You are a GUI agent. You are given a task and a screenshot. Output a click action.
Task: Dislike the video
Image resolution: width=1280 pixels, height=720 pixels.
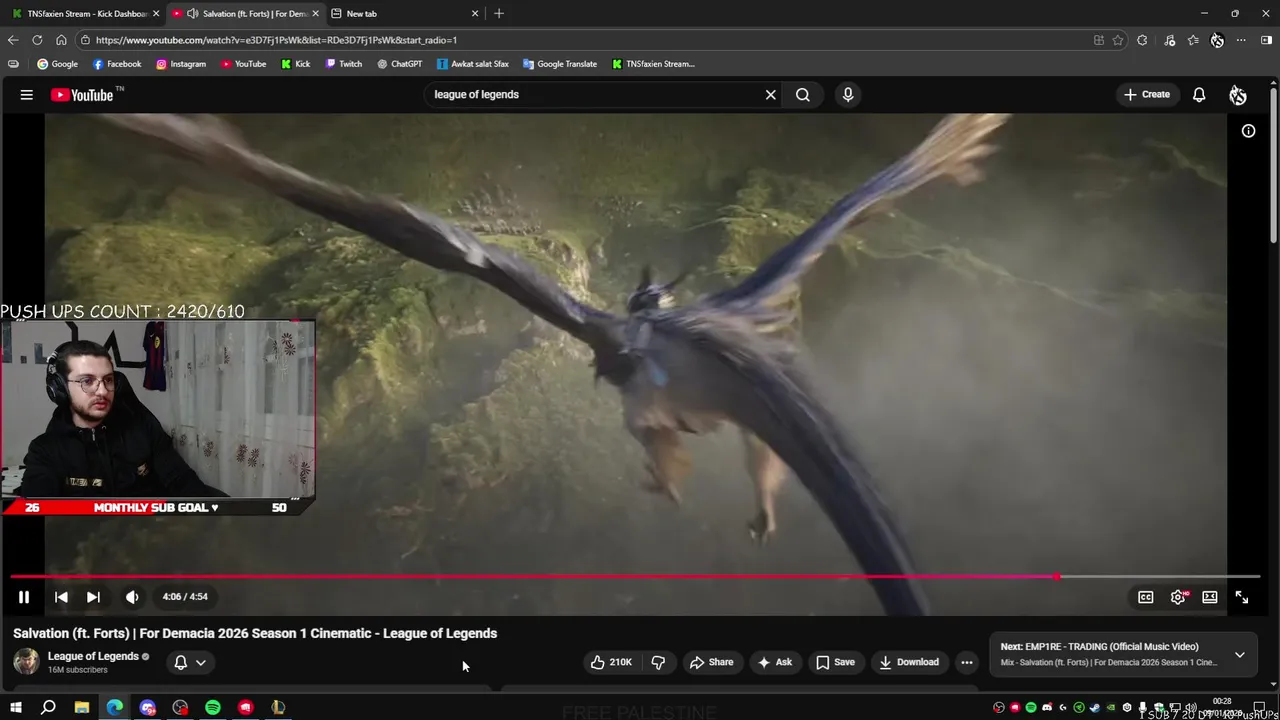658,662
